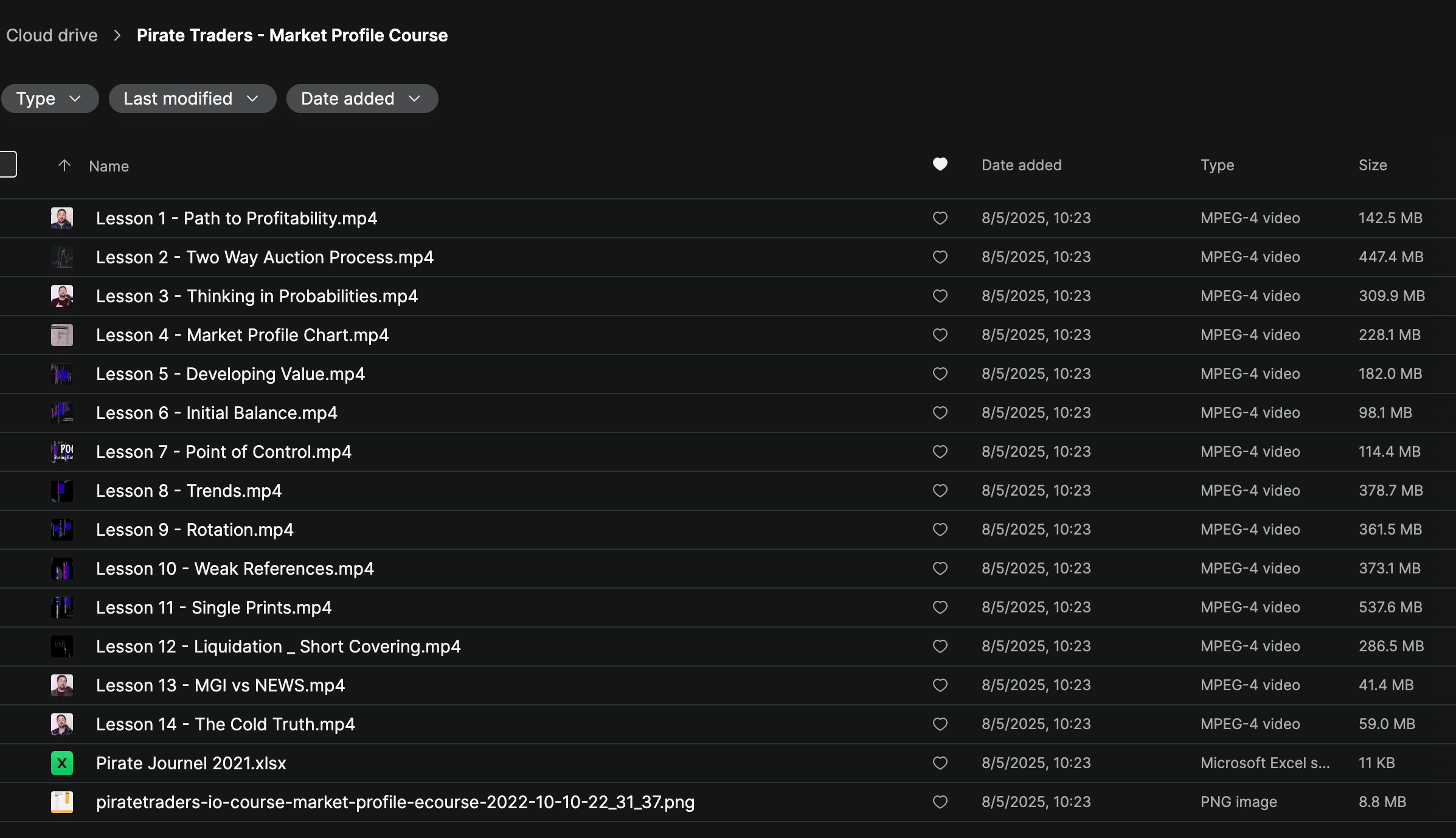This screenshot has width=1456, height=838.
Task: Click the Lesson 1 video thumbnail
Action: (x=61, y=218)
